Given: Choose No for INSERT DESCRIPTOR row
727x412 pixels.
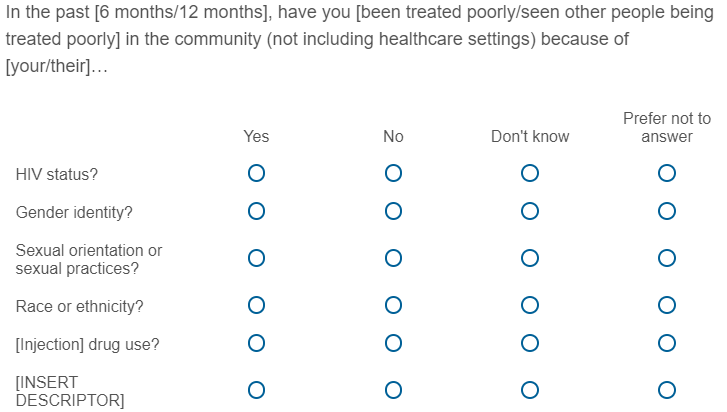Looking at the screenshot, I should point(393,390).
